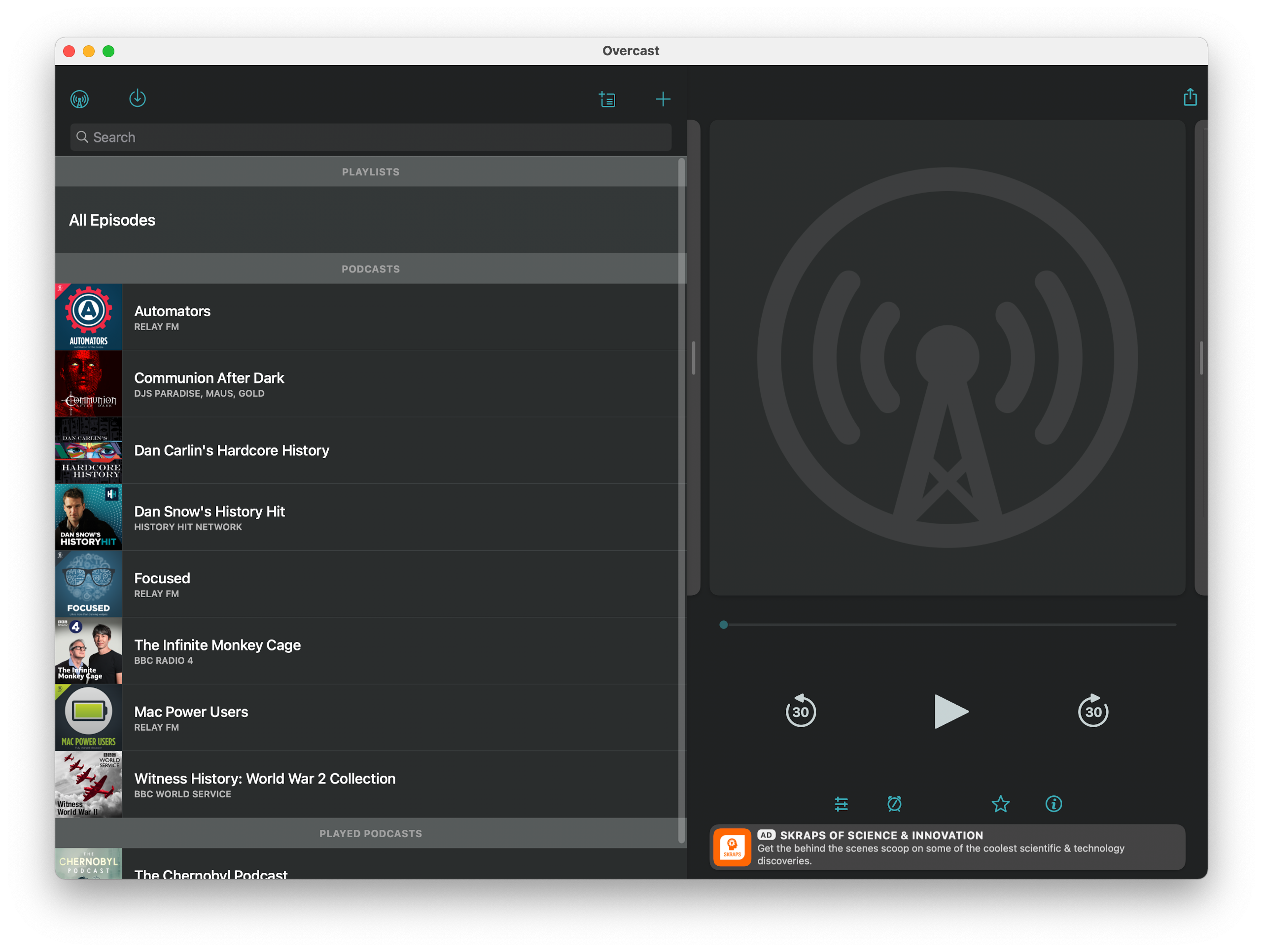Click the skip forward 30 seconds button

[1092, 712]
